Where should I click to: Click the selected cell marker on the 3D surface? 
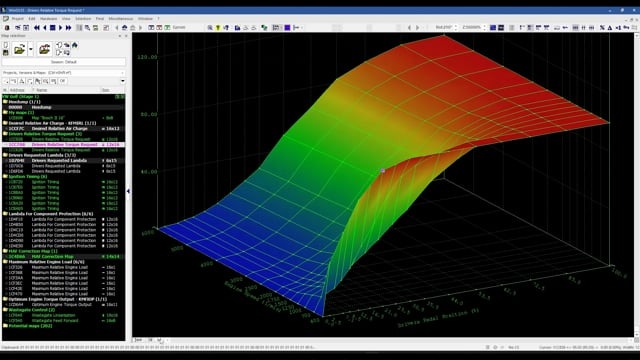coord(382,171)
